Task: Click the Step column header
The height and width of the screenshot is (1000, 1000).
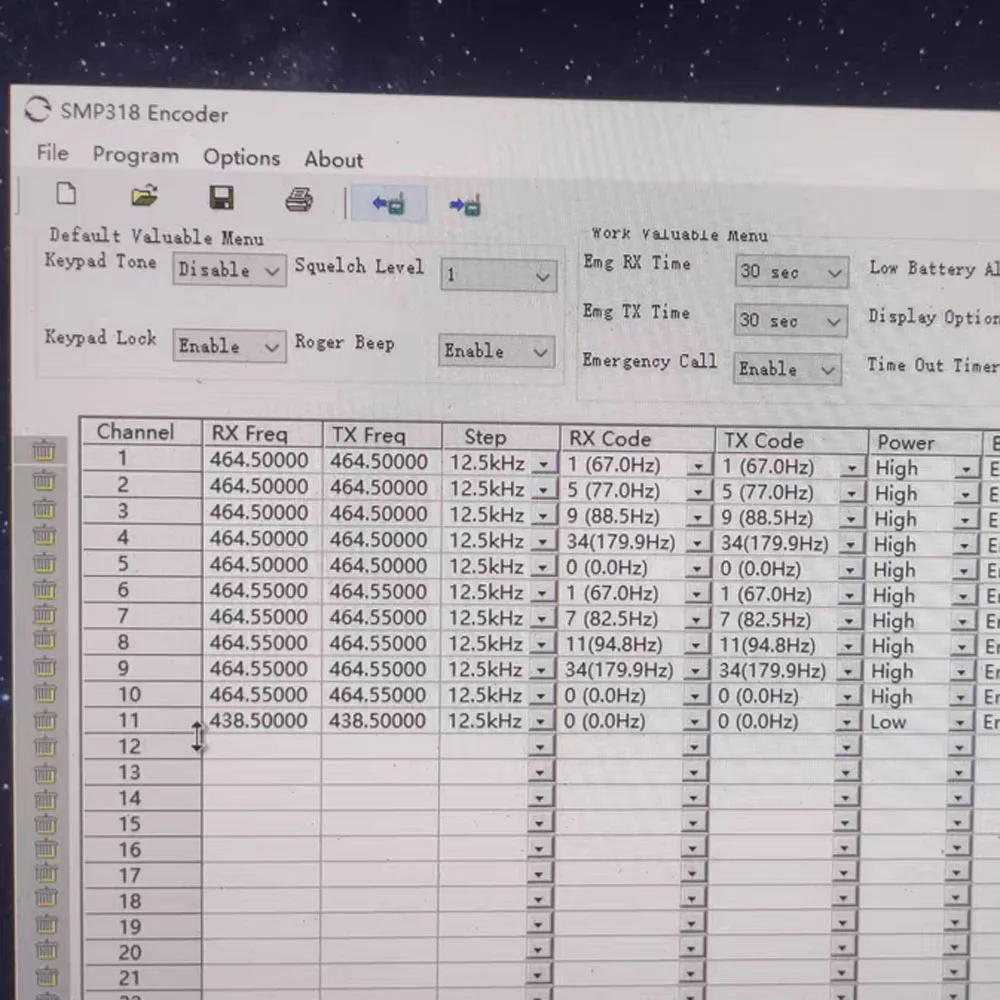Action: 500,437
